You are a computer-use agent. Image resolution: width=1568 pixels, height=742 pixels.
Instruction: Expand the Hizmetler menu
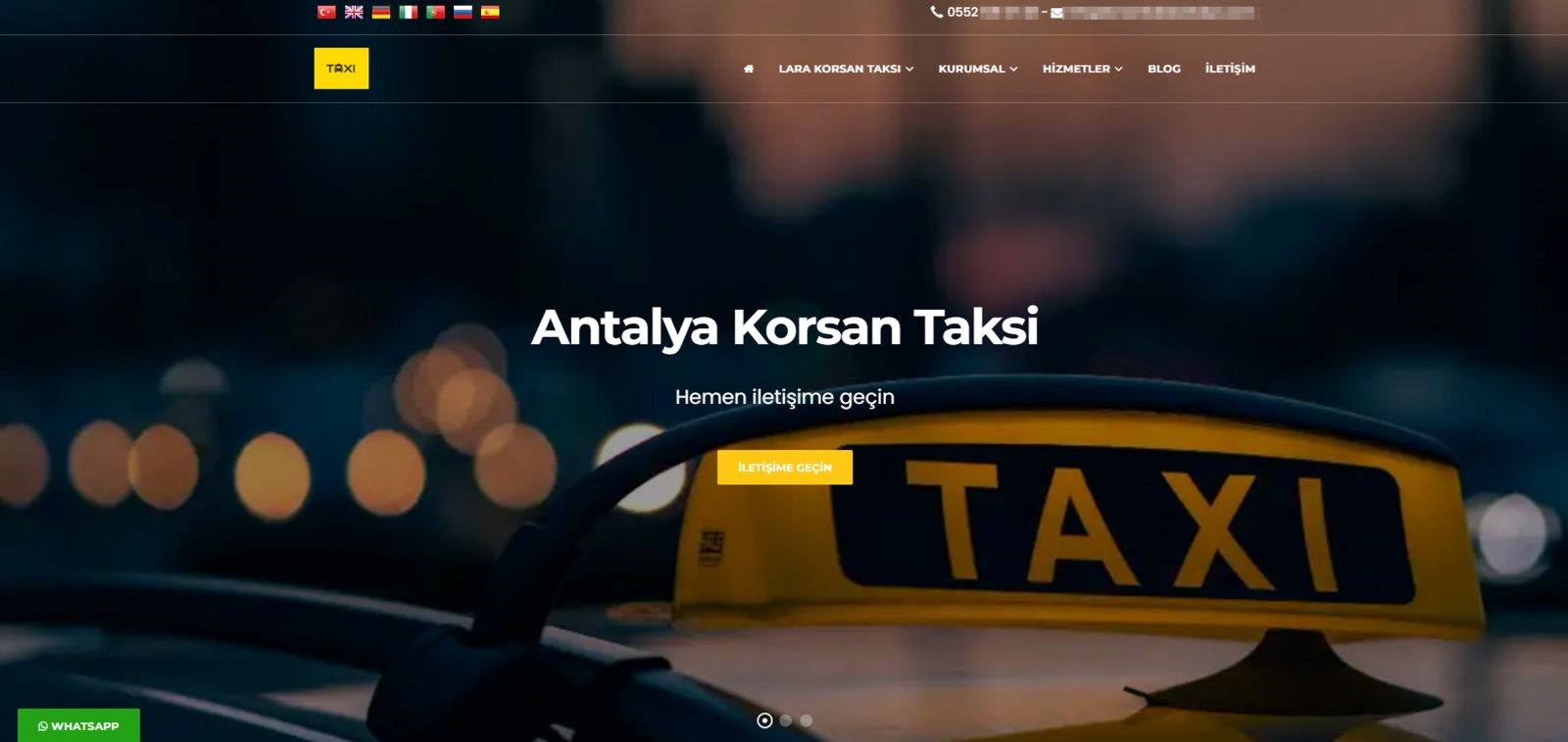coord(1082,69)
